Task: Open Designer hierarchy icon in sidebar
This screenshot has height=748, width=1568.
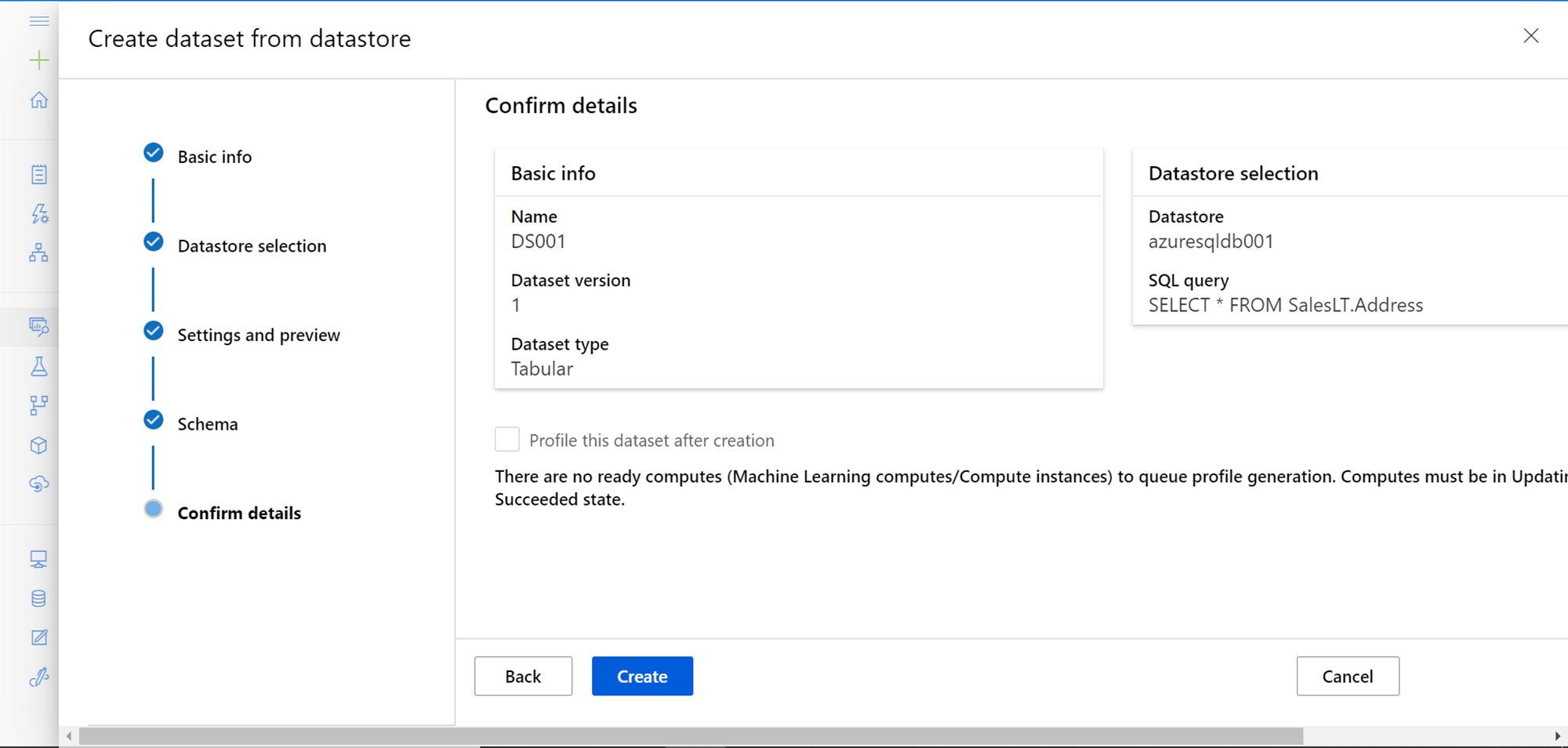Action: 38,252
